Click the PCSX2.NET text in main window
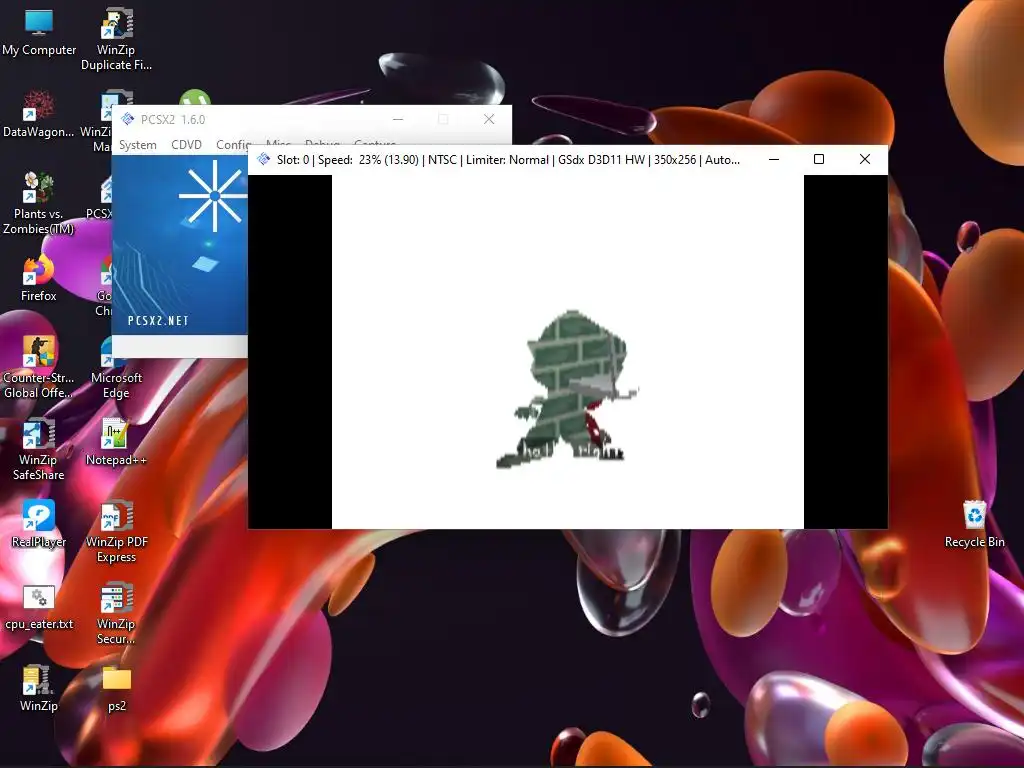 [x=158, y=321]
